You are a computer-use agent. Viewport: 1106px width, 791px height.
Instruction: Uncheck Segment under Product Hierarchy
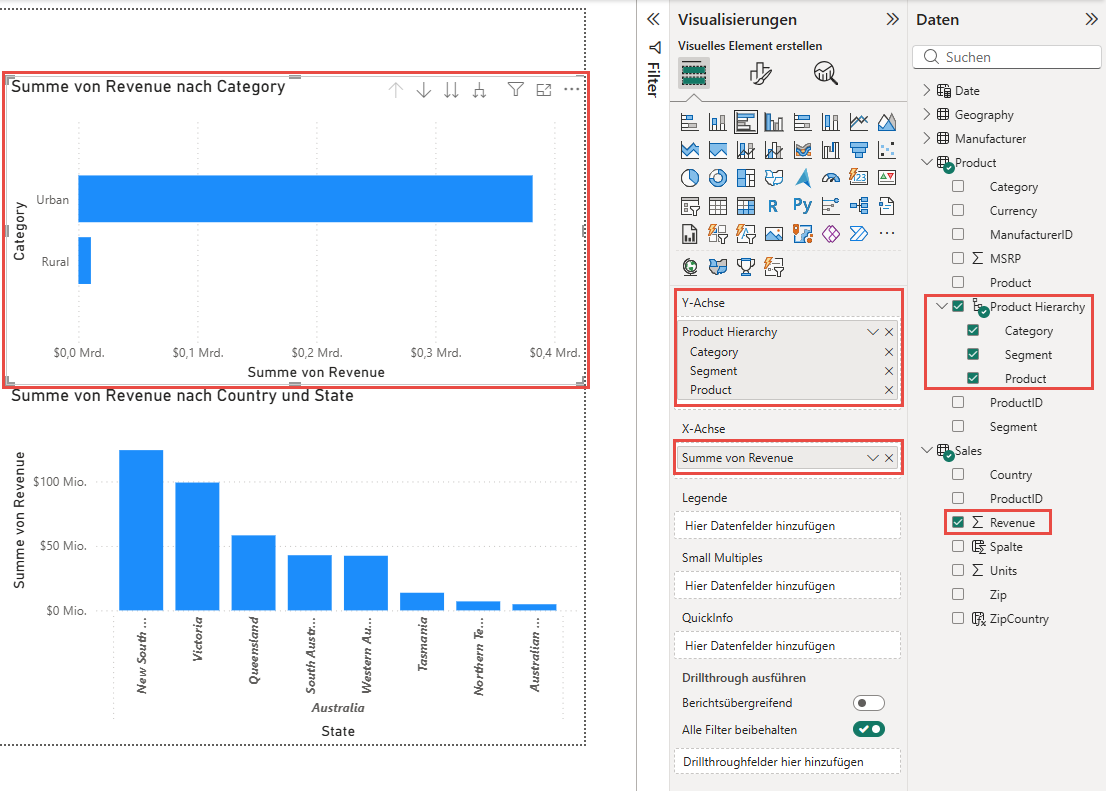[973, 354]
